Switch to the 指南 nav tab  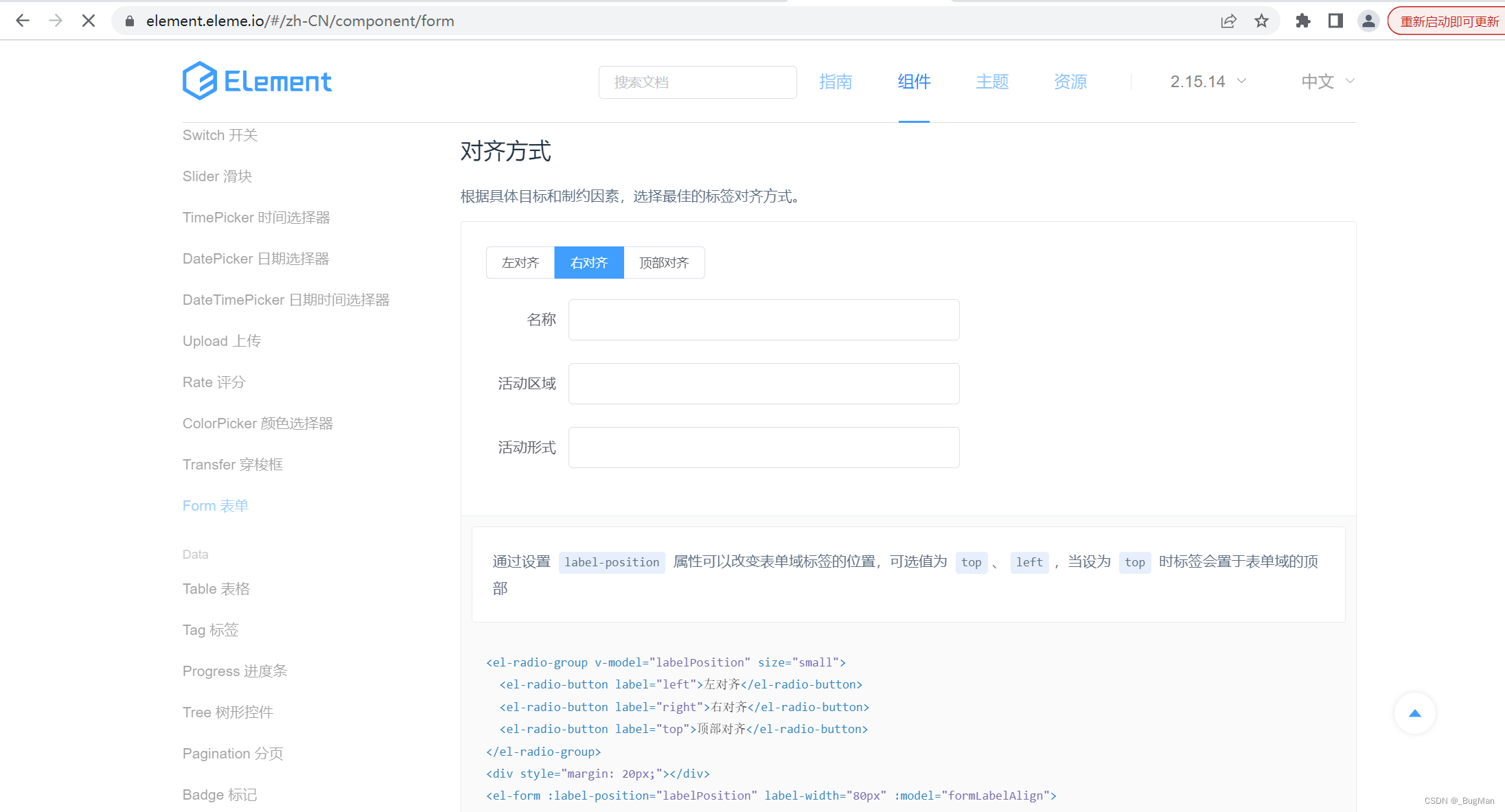click(x=836, y=82)
